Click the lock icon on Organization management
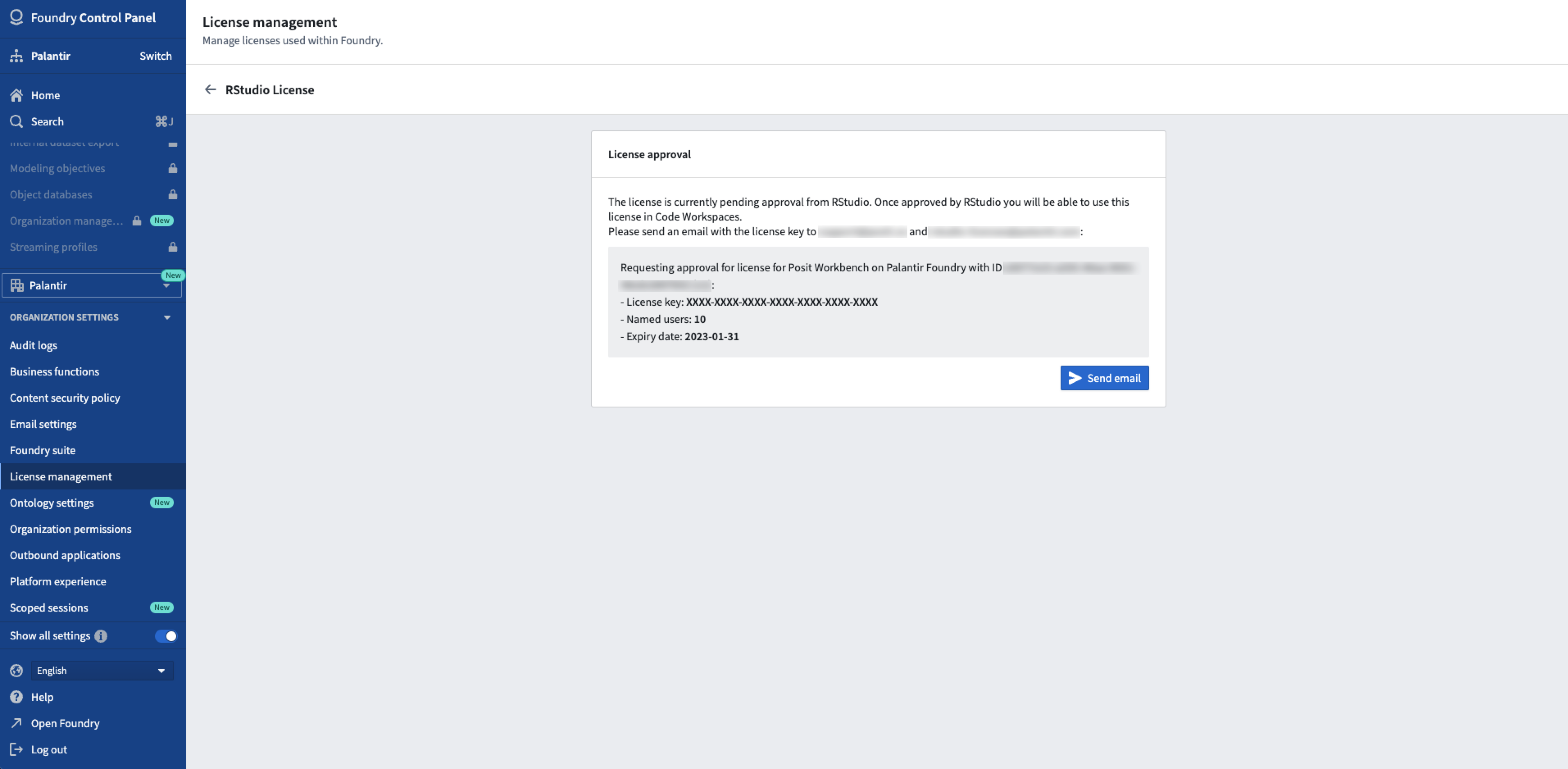The image size is (1568, 769). click(x=137, y=221)
